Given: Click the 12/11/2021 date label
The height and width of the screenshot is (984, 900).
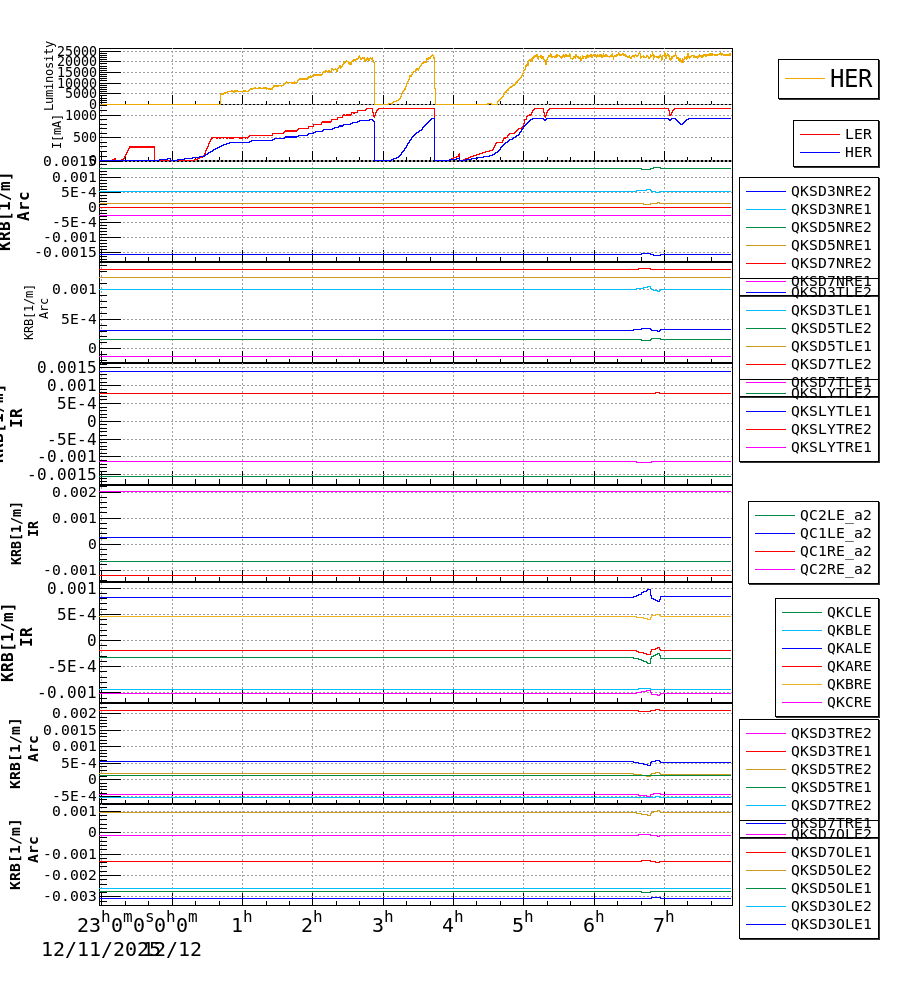Looking at the screenshot, I should pyautogui.click(x=93, y=948).
